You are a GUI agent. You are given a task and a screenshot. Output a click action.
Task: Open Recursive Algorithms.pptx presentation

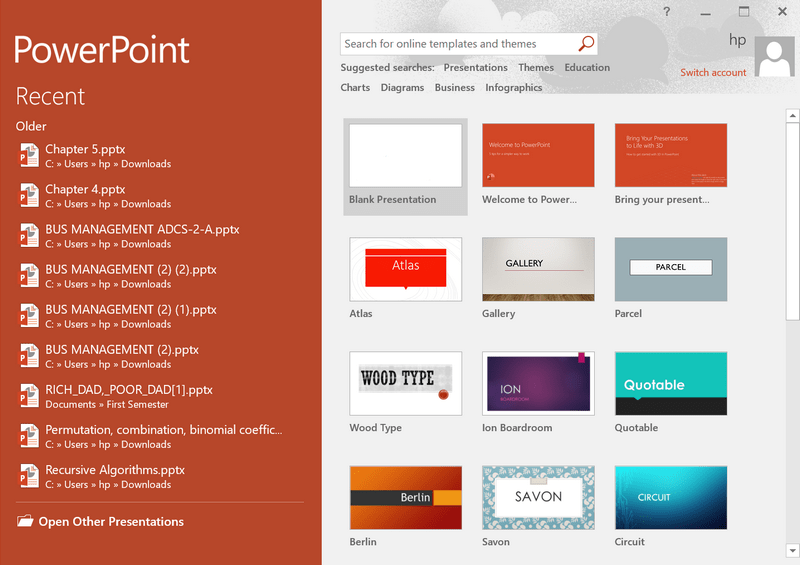pos(160,476)
